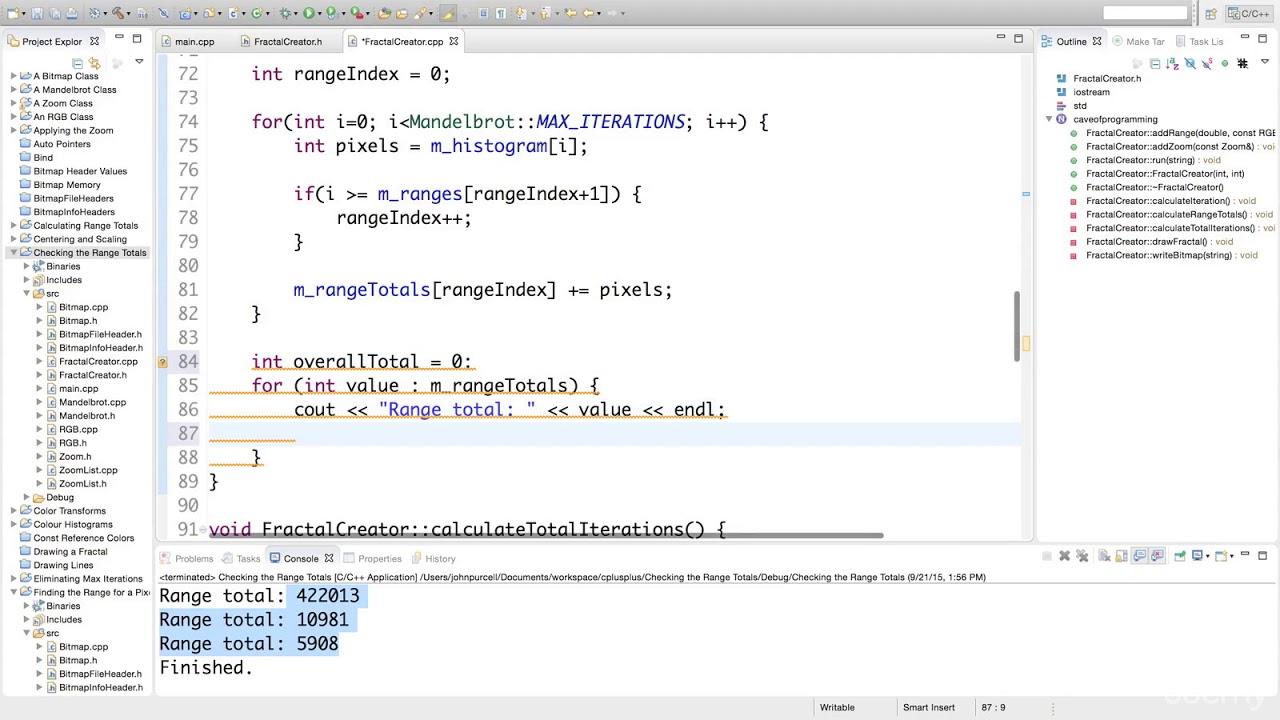This screenshot has height=720, width=1280.
Task: Expand the Color Transforms project
Action: pos(14,511)
